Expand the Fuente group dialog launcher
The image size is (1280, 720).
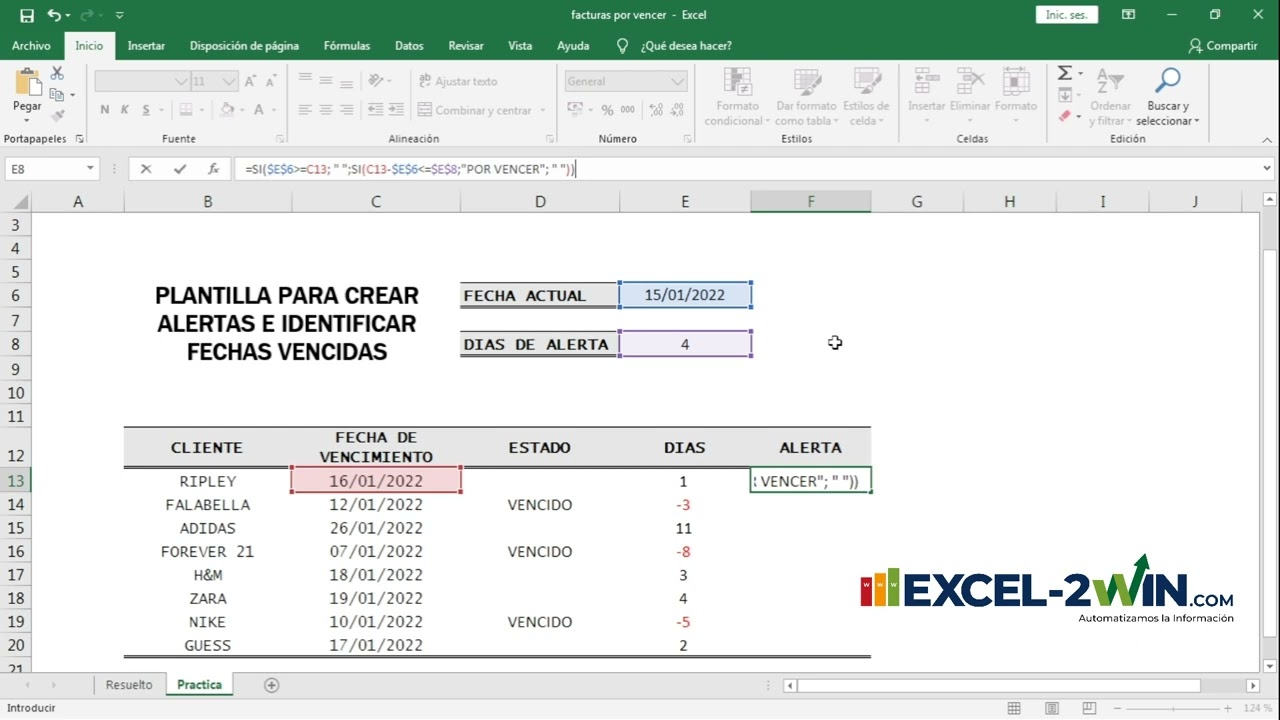280,139
